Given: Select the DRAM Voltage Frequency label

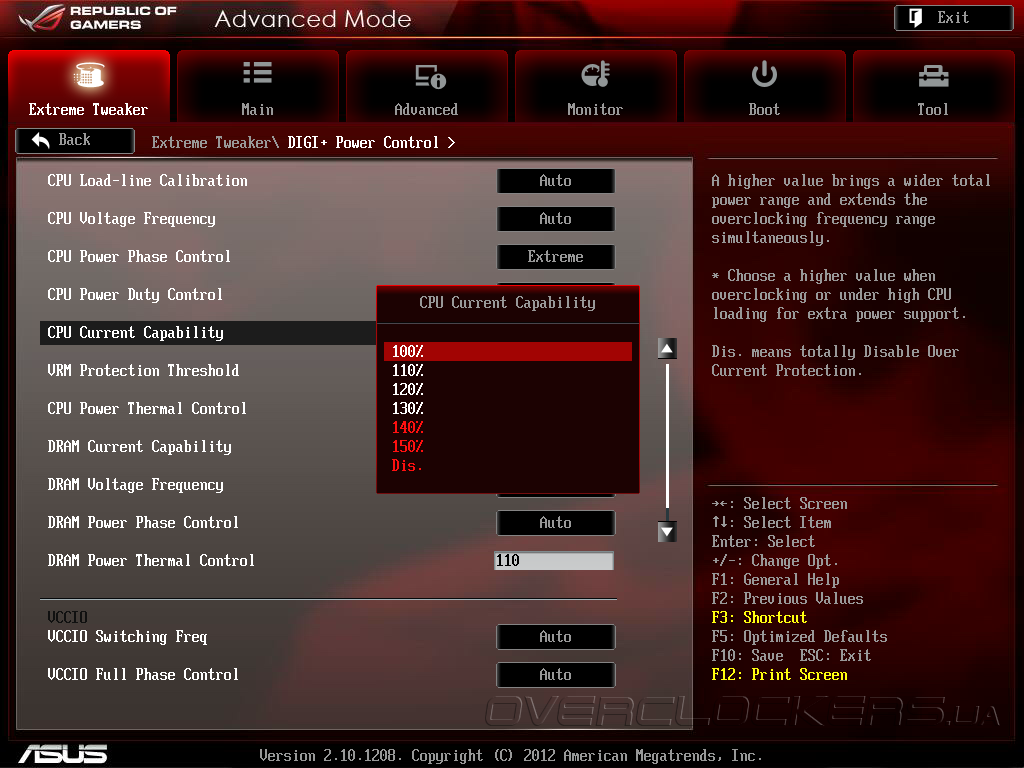Looking at the screenshot, I should click(x=135, y=485).
